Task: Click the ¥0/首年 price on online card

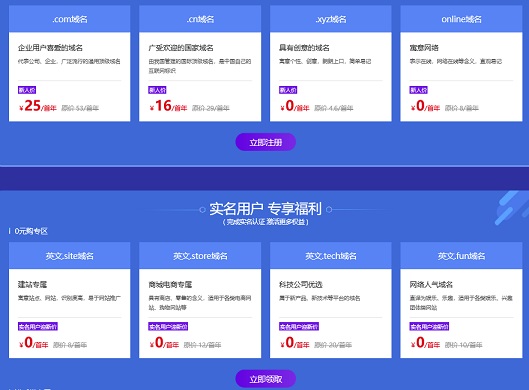Action: (x=425, y=106)
